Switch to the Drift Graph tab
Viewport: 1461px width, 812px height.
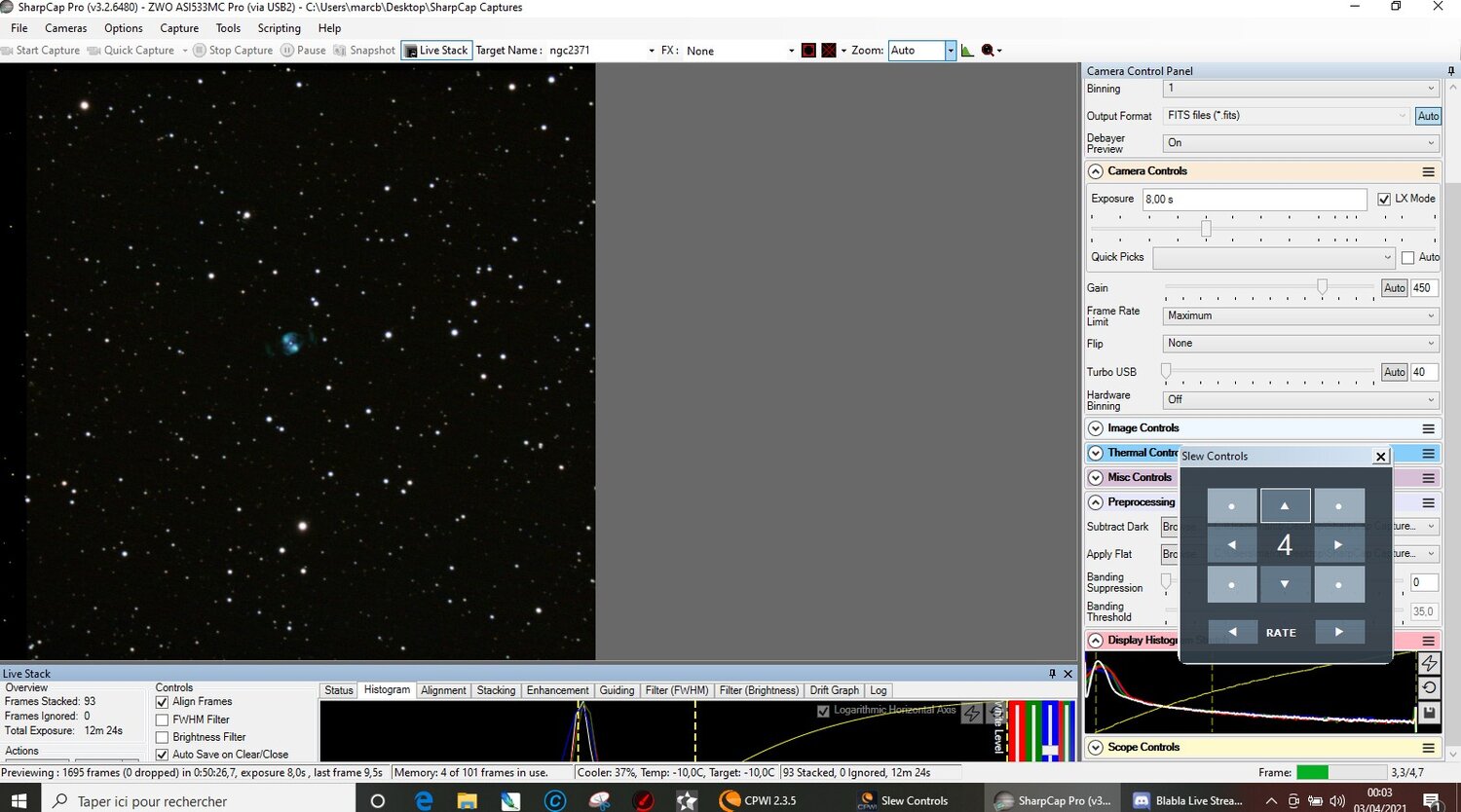(x=834, y=689)
